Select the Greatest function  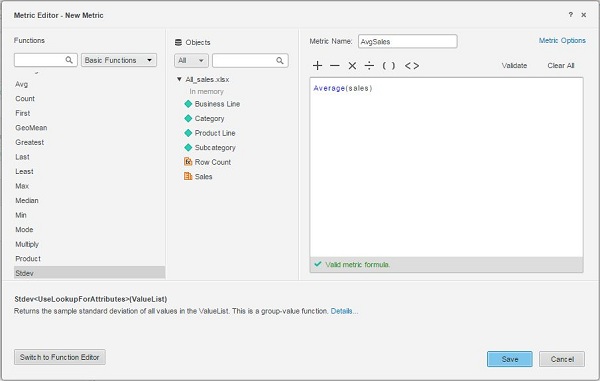(x=29, y=142)
